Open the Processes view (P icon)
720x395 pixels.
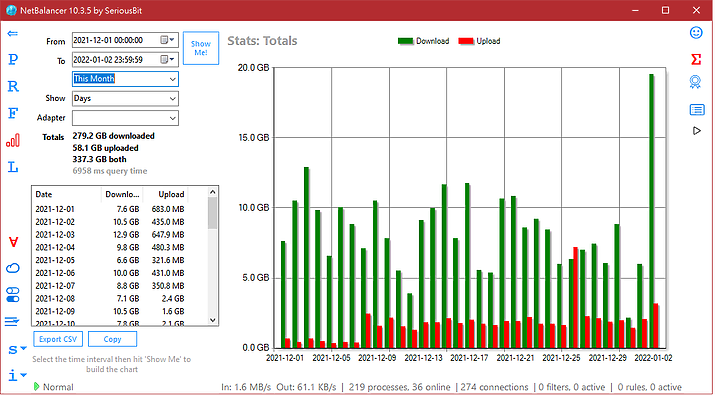[x=13, y=59]
